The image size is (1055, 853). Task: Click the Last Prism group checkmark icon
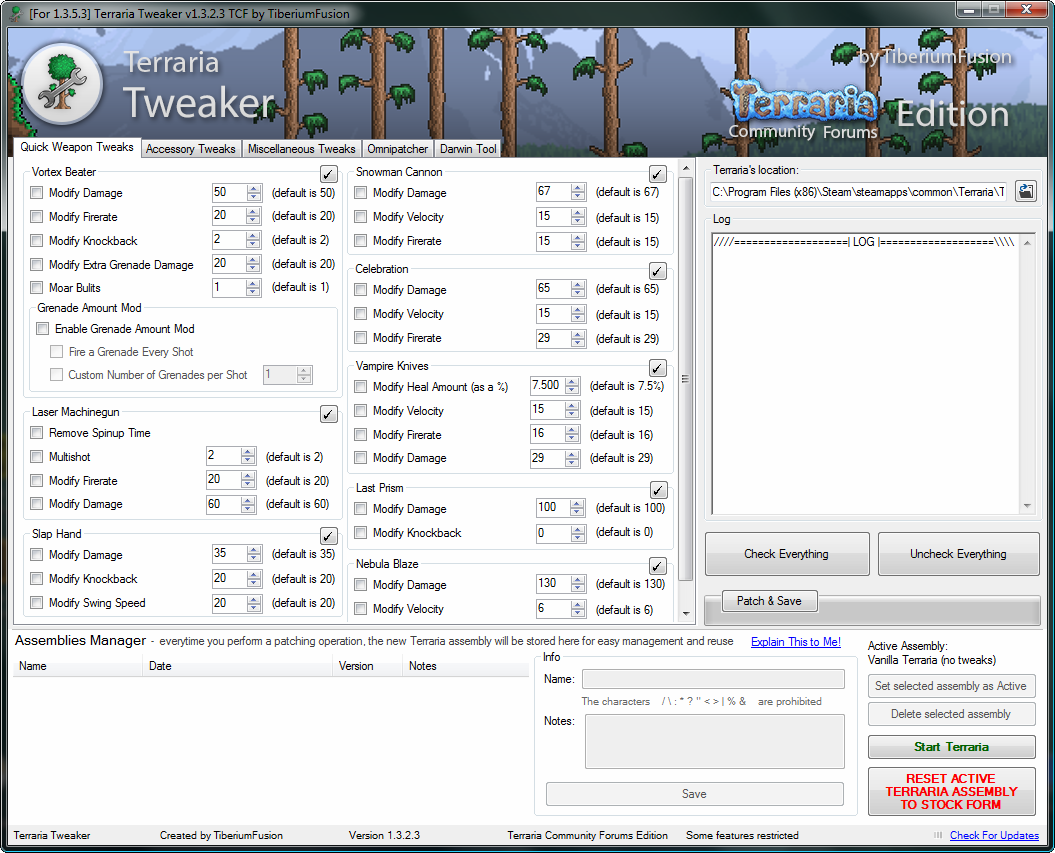click(657, 490)
